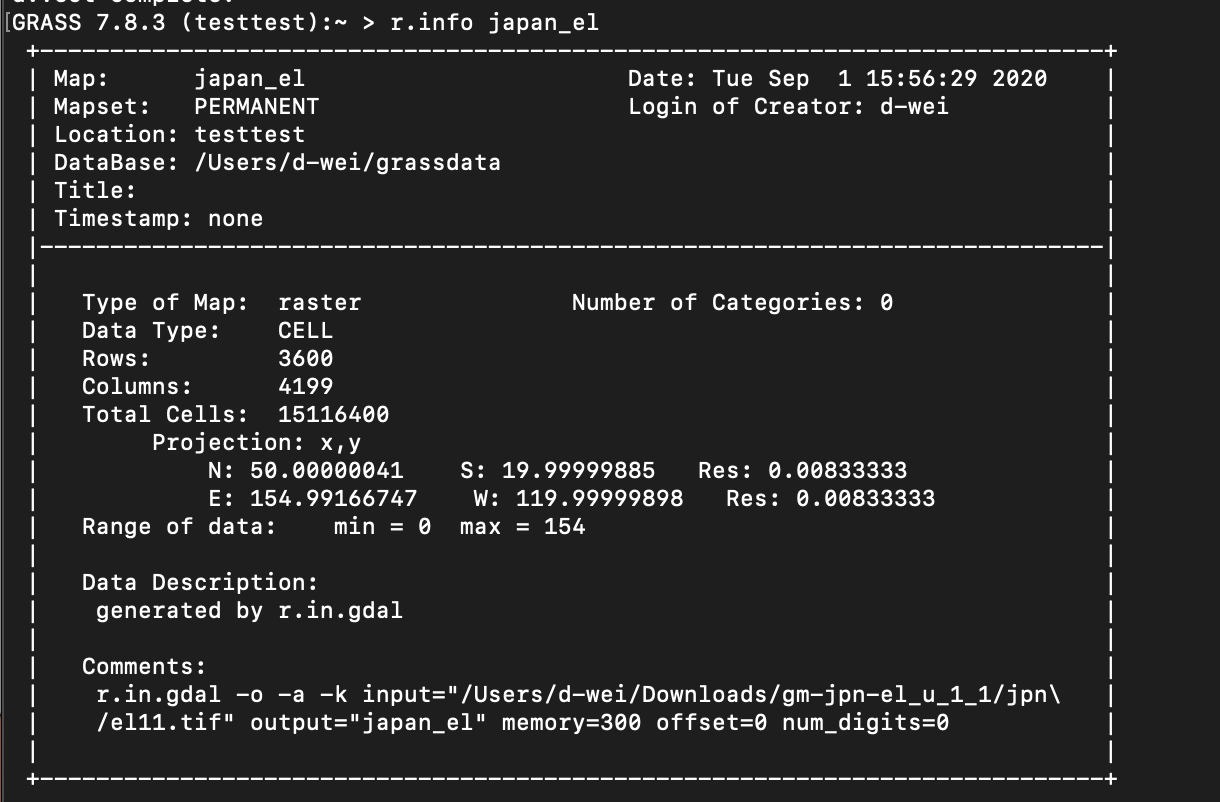The width and height of the screenshot is (1220, 802).
Task: Click the map name japan_el
Action: 249,78
